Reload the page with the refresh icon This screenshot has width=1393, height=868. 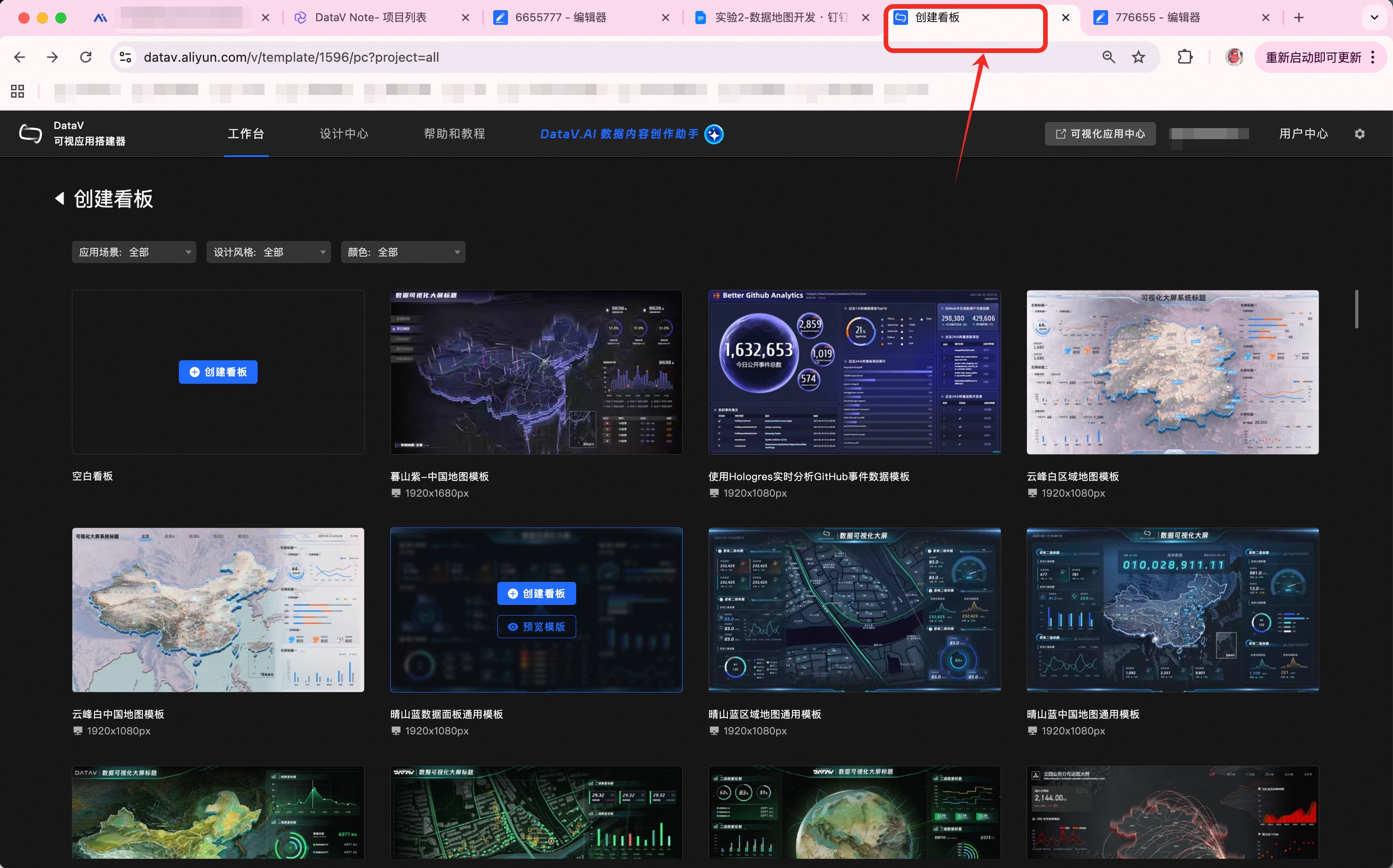pos(86,57)
